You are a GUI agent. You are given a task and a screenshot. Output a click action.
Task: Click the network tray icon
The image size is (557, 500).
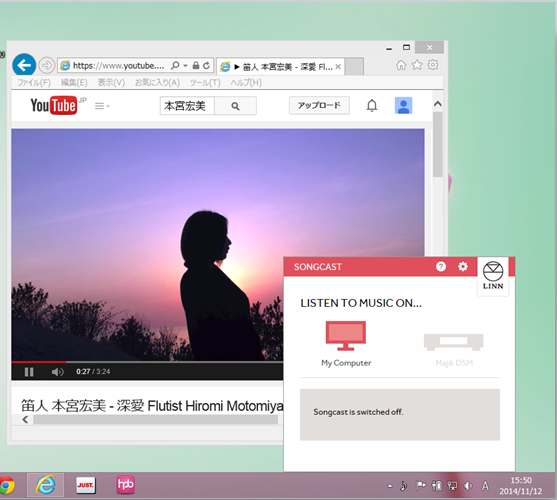452,485
